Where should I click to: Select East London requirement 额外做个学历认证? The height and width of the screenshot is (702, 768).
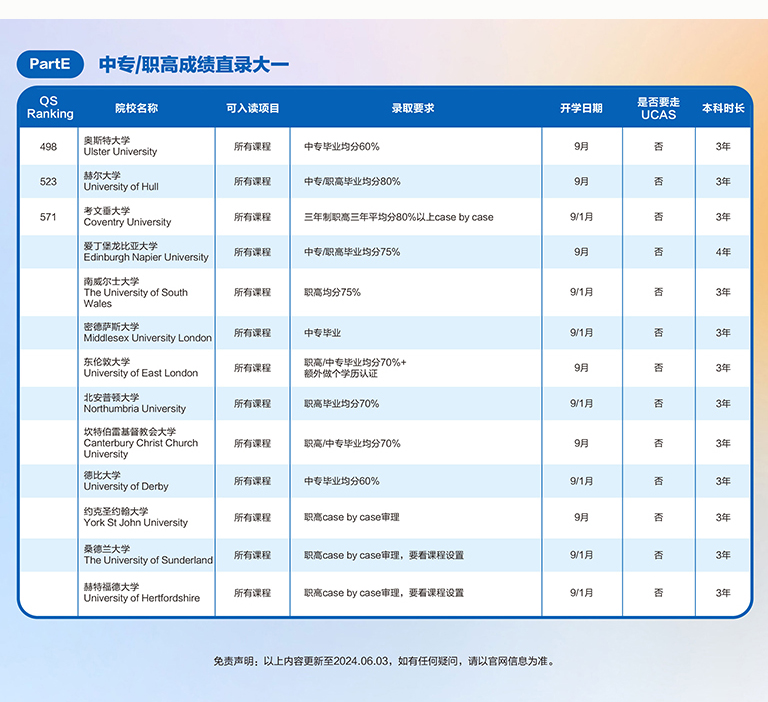[340, 374]
